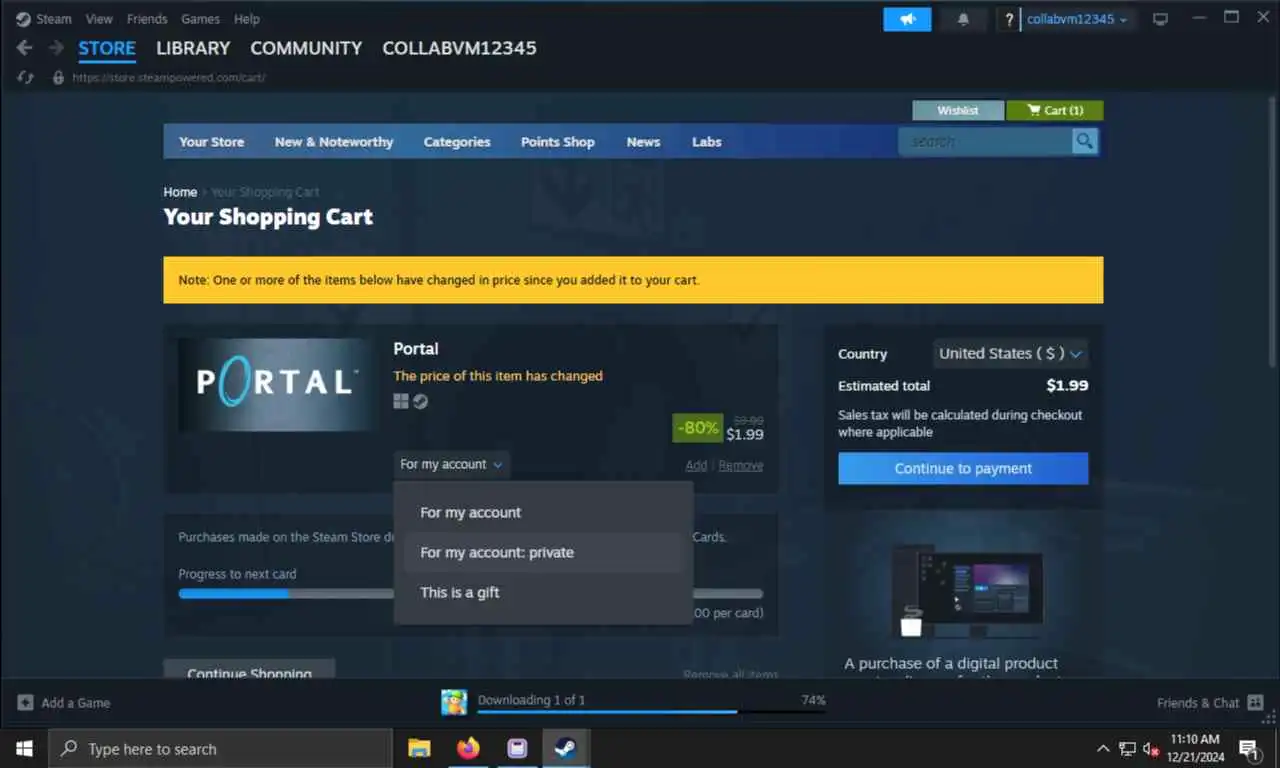Click the store URL address text

(x=169, y=77)
